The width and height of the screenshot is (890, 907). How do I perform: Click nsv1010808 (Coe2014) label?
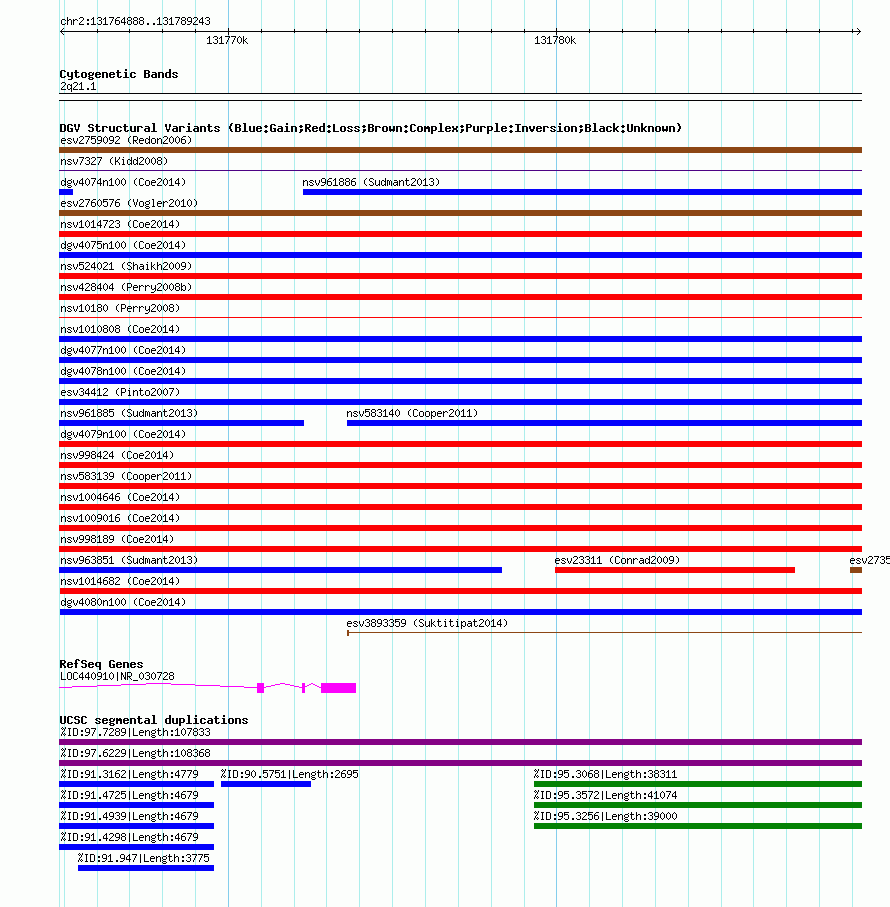click(x=120, y=329)
